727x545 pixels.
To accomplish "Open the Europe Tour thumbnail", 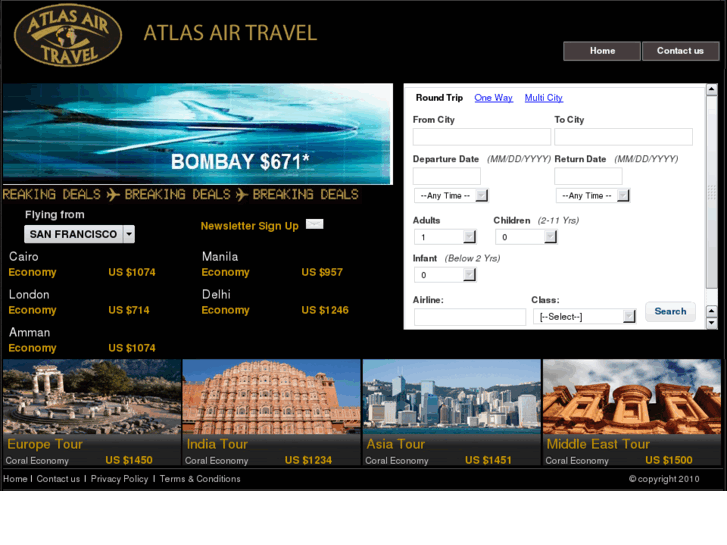I will pyautogui.click(x=92, y=397).
